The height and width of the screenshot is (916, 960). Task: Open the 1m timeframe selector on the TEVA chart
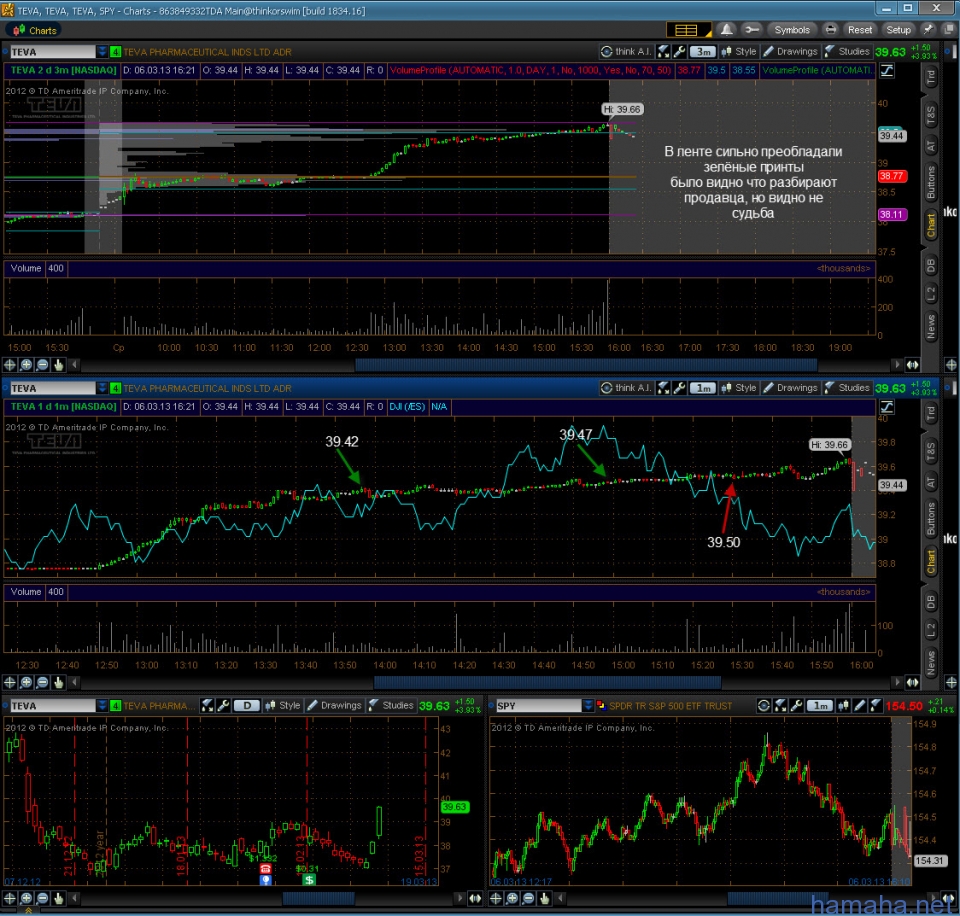point(703,388)
